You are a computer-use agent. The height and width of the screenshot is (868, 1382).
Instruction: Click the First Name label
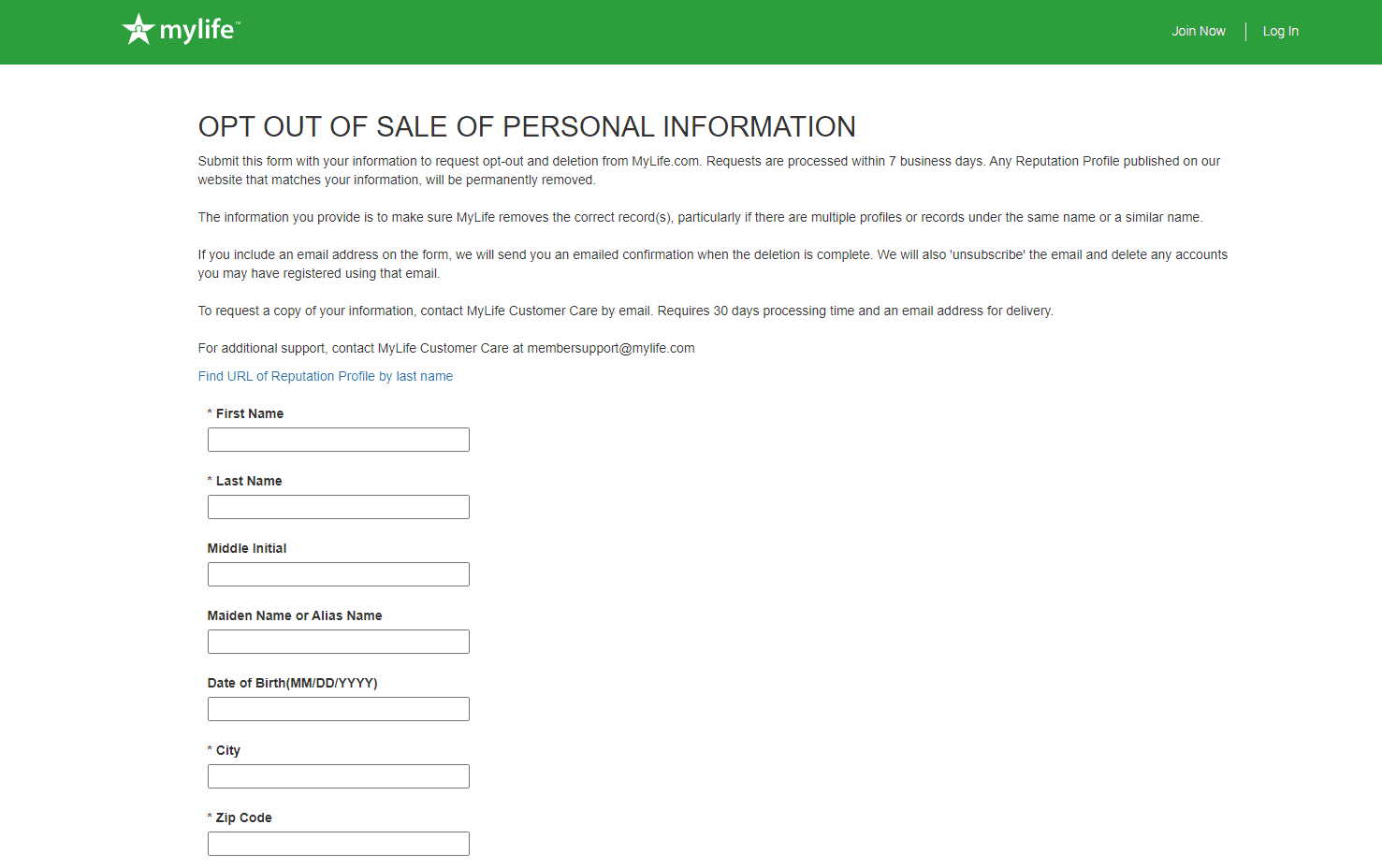[x=250, y=413]
